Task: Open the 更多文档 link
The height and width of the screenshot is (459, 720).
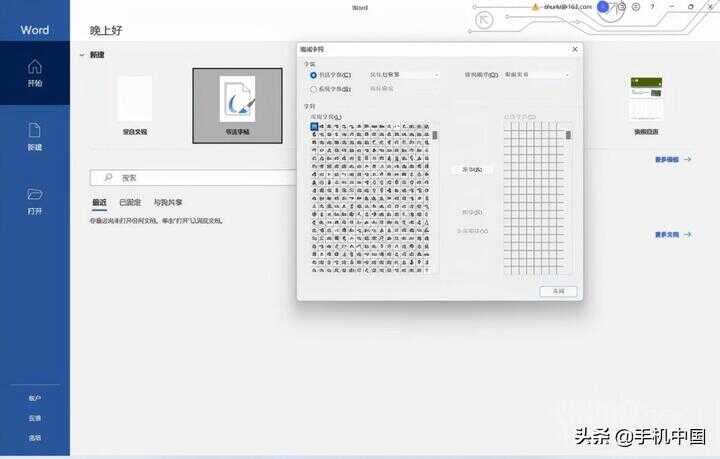Action: point(673,235)
